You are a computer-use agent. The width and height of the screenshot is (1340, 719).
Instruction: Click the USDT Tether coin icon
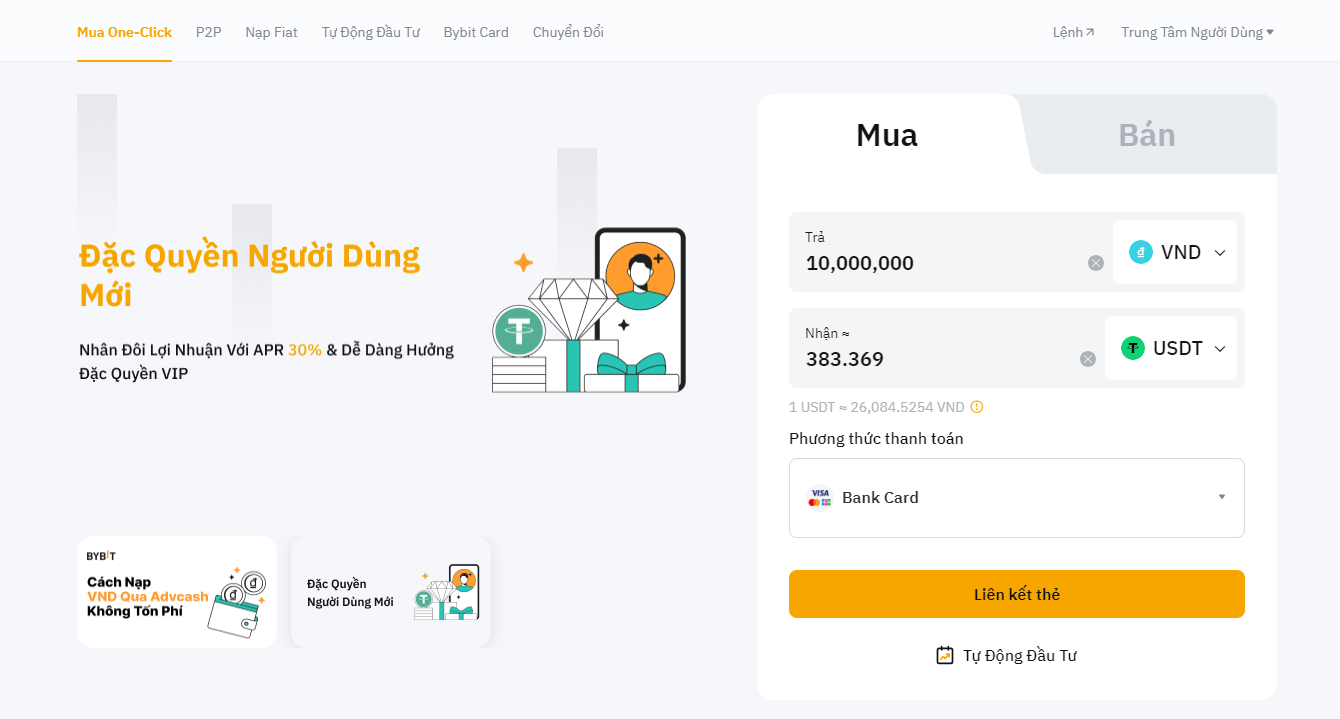(1133, 348)
